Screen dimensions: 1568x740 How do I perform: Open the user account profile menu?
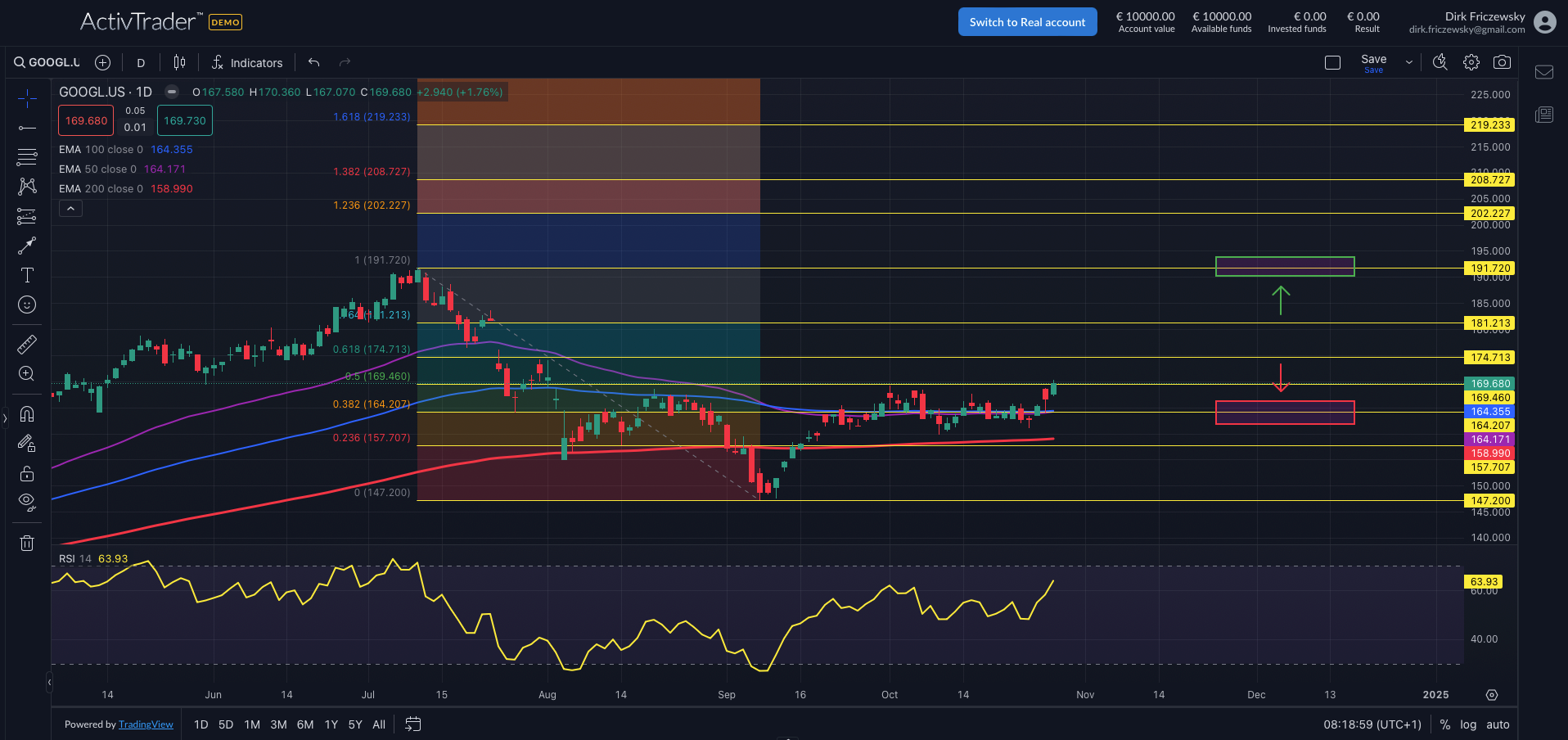(x=1545, y=22)
